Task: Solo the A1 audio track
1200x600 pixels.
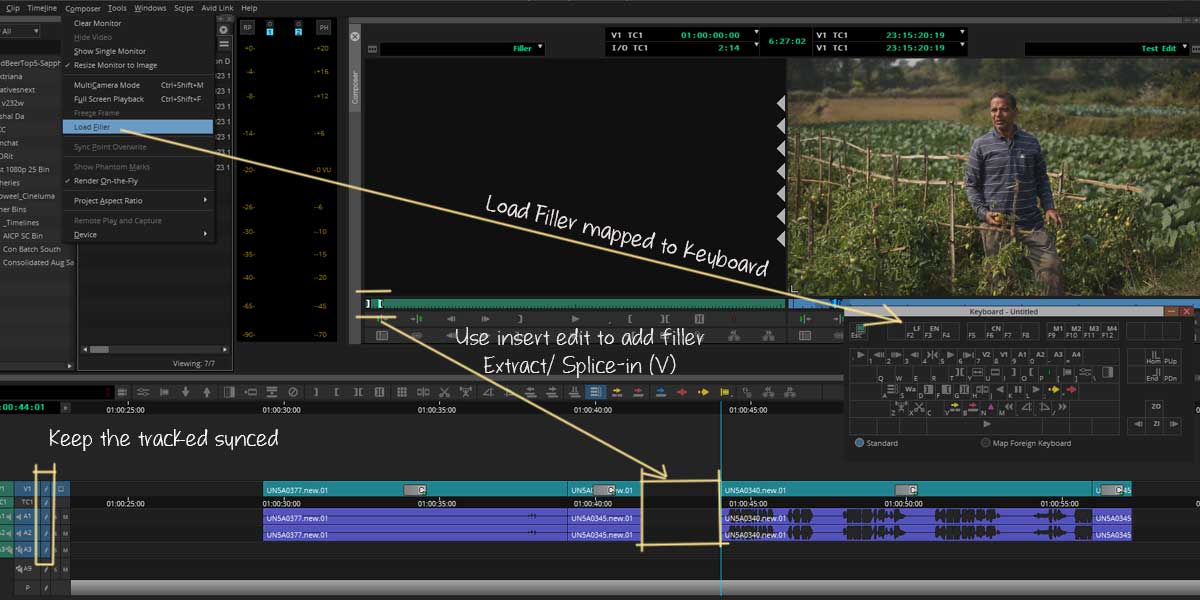Action: click(x=57, y=517)
